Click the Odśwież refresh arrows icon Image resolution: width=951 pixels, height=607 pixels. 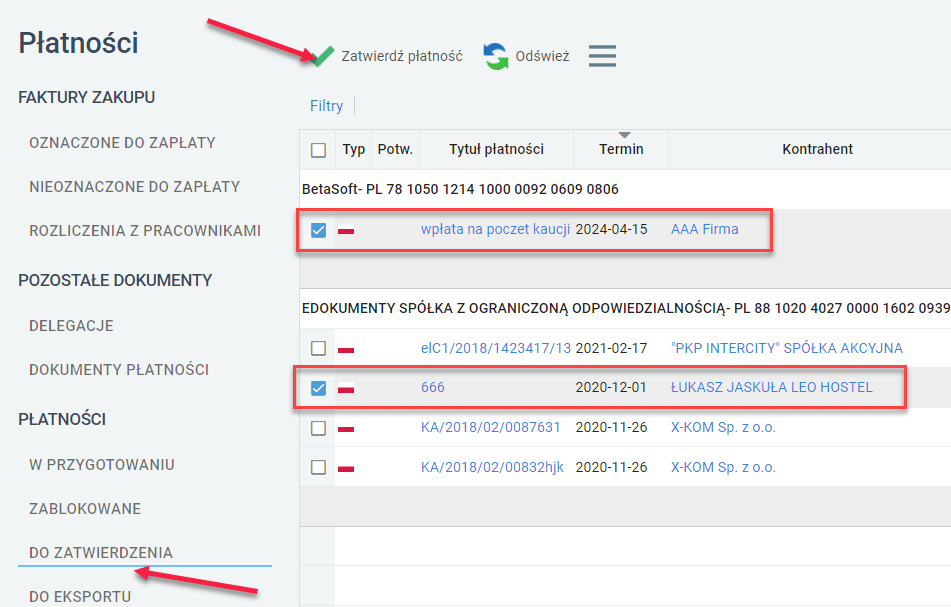coord(496,56)
